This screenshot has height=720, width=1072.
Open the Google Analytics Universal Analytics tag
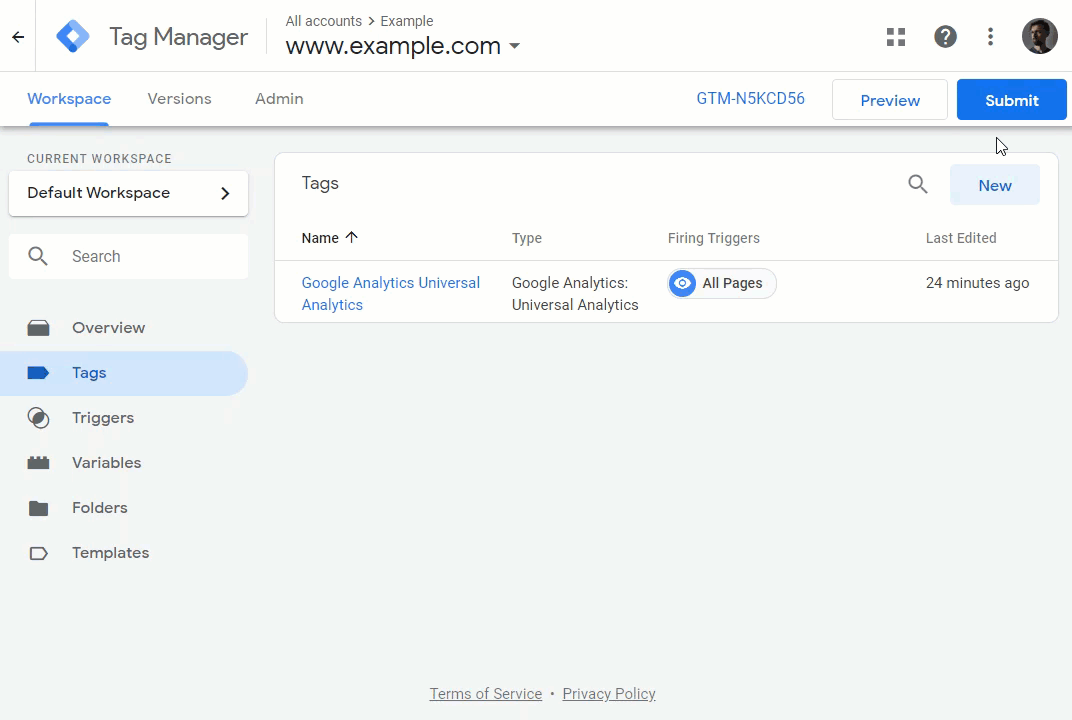390,294
